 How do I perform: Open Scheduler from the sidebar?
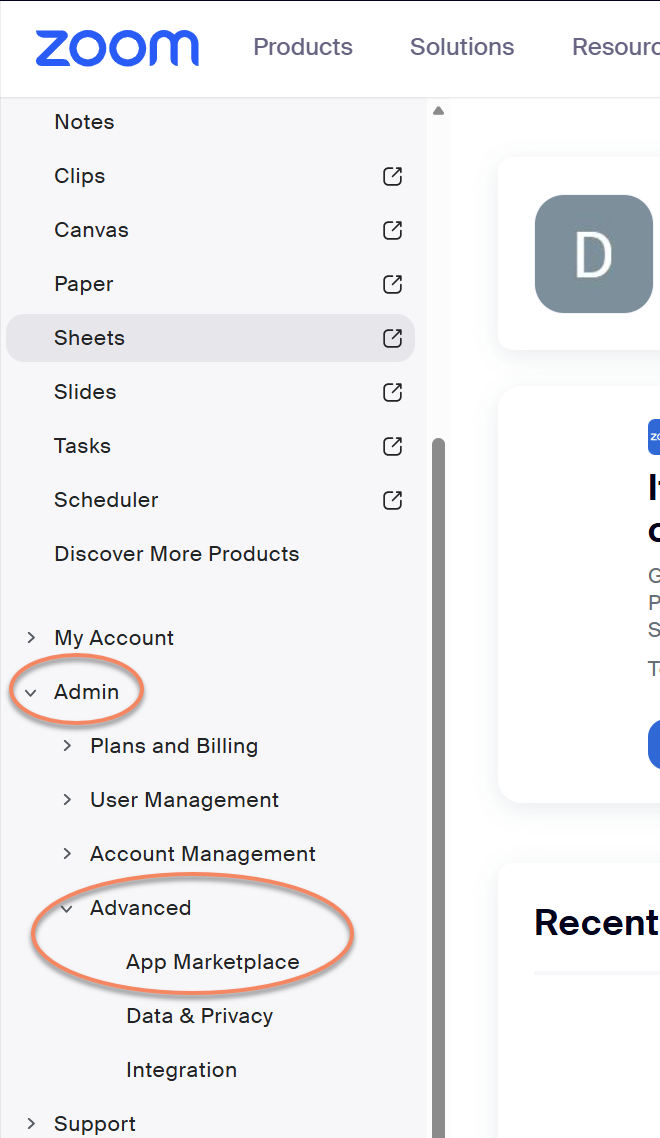click(106, 500)
